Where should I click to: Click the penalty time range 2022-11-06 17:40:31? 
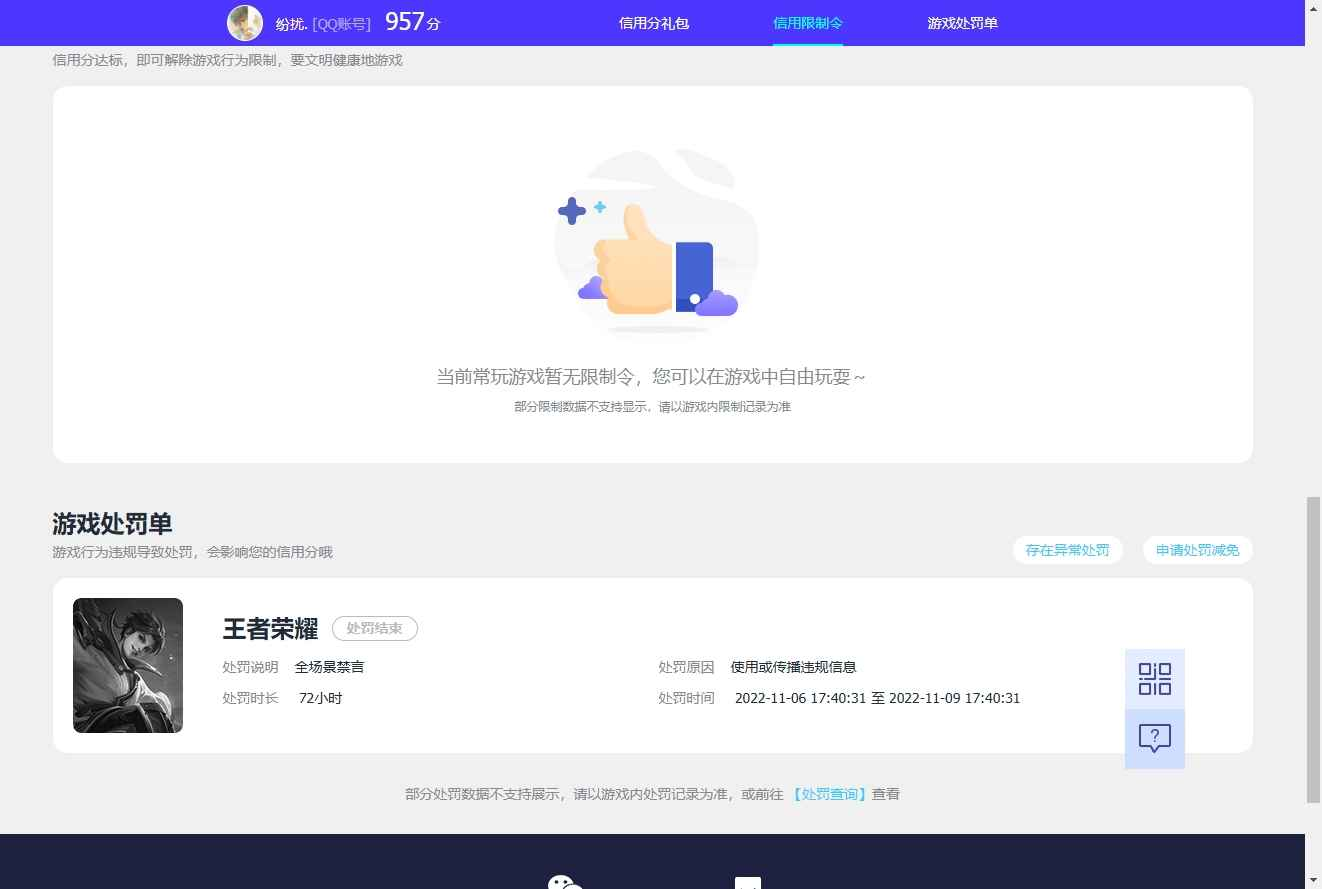[x=878, y=698]
